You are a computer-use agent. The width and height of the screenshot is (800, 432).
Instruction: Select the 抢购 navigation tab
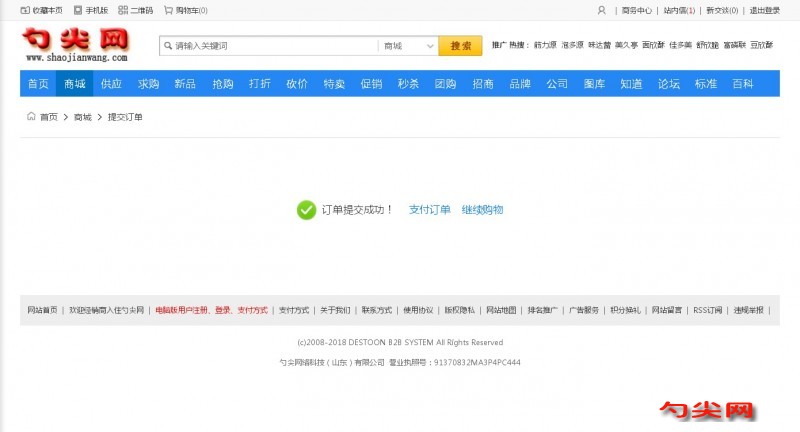tap(222, 84)
